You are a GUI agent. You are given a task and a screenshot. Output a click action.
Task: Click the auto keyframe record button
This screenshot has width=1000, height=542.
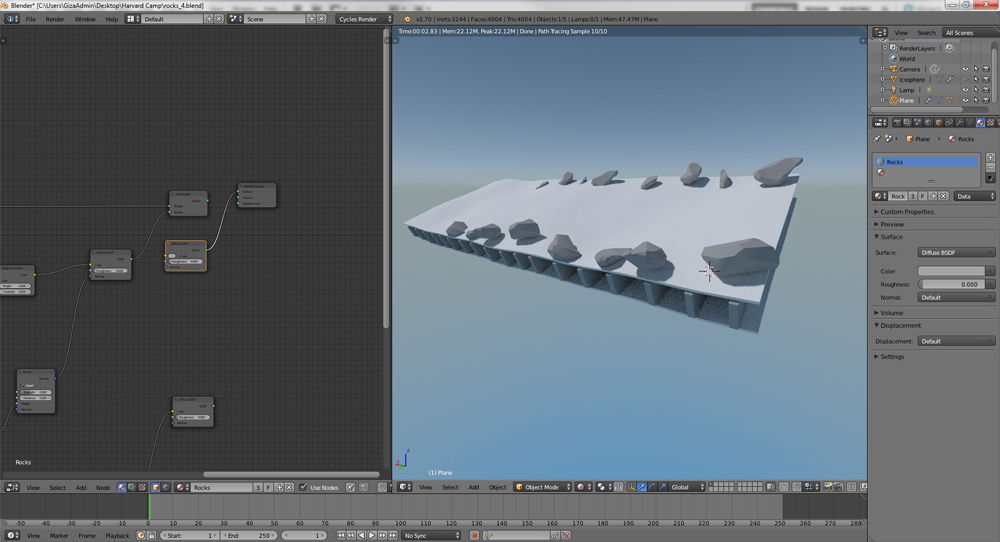tap(474, 536)
